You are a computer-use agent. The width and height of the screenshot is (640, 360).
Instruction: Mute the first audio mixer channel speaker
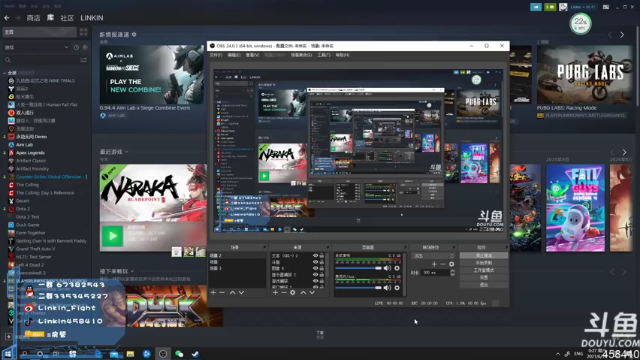click(387, 268)
